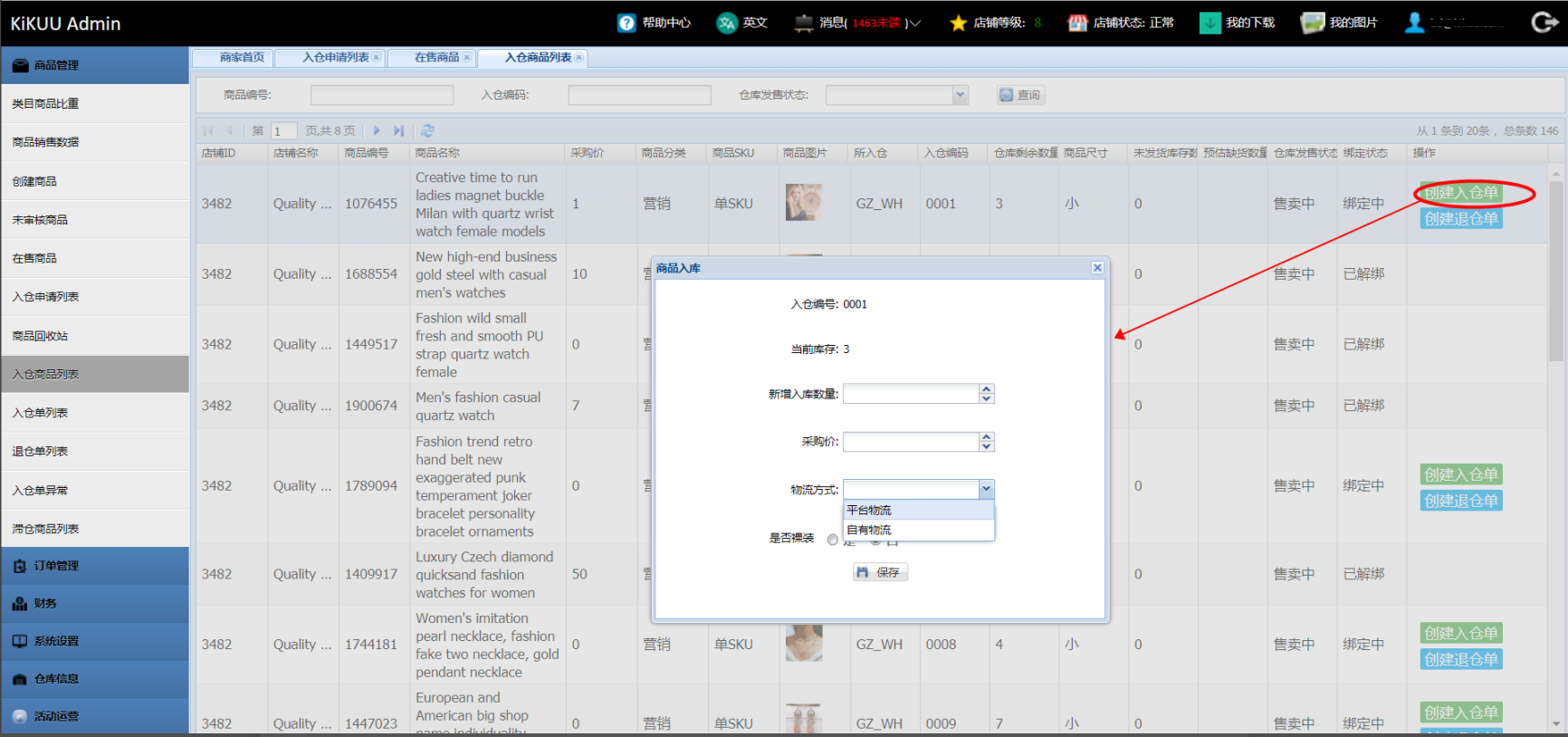Go to next page using the arrow icon
This screenshot has height=737, width=1568.
pos(377,130)
